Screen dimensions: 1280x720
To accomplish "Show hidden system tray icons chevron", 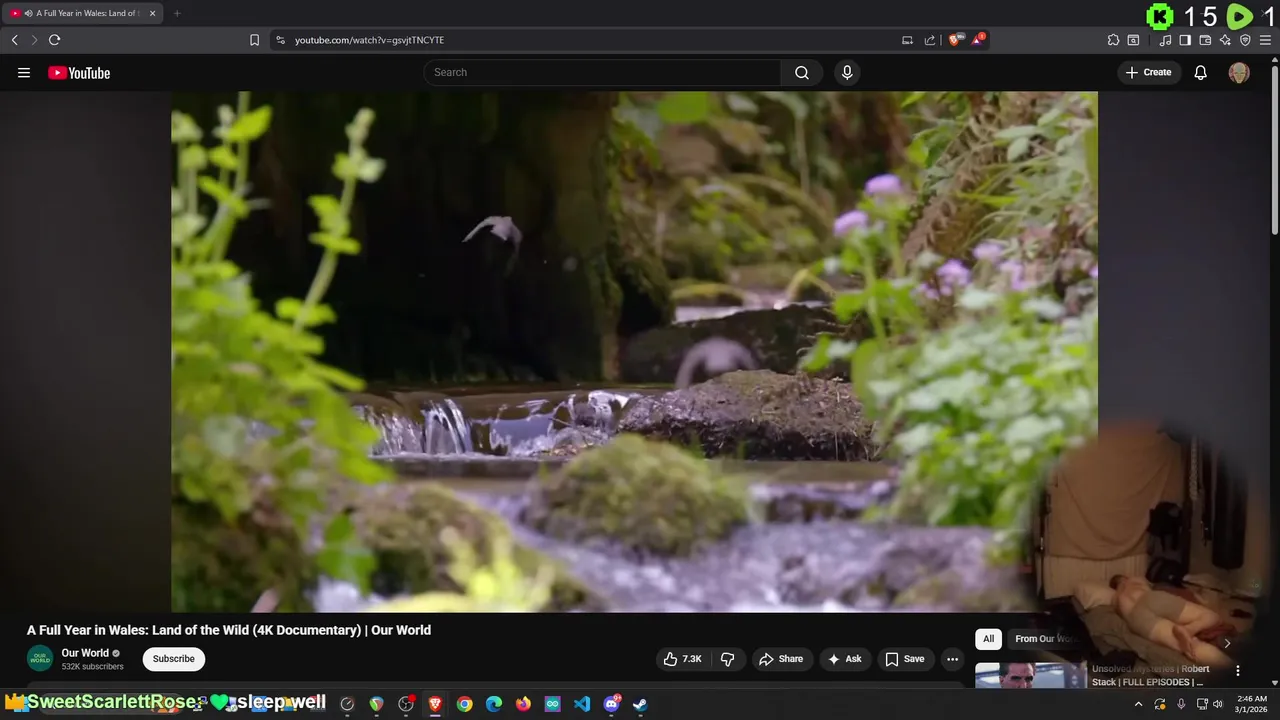I will click(1138, 704).
